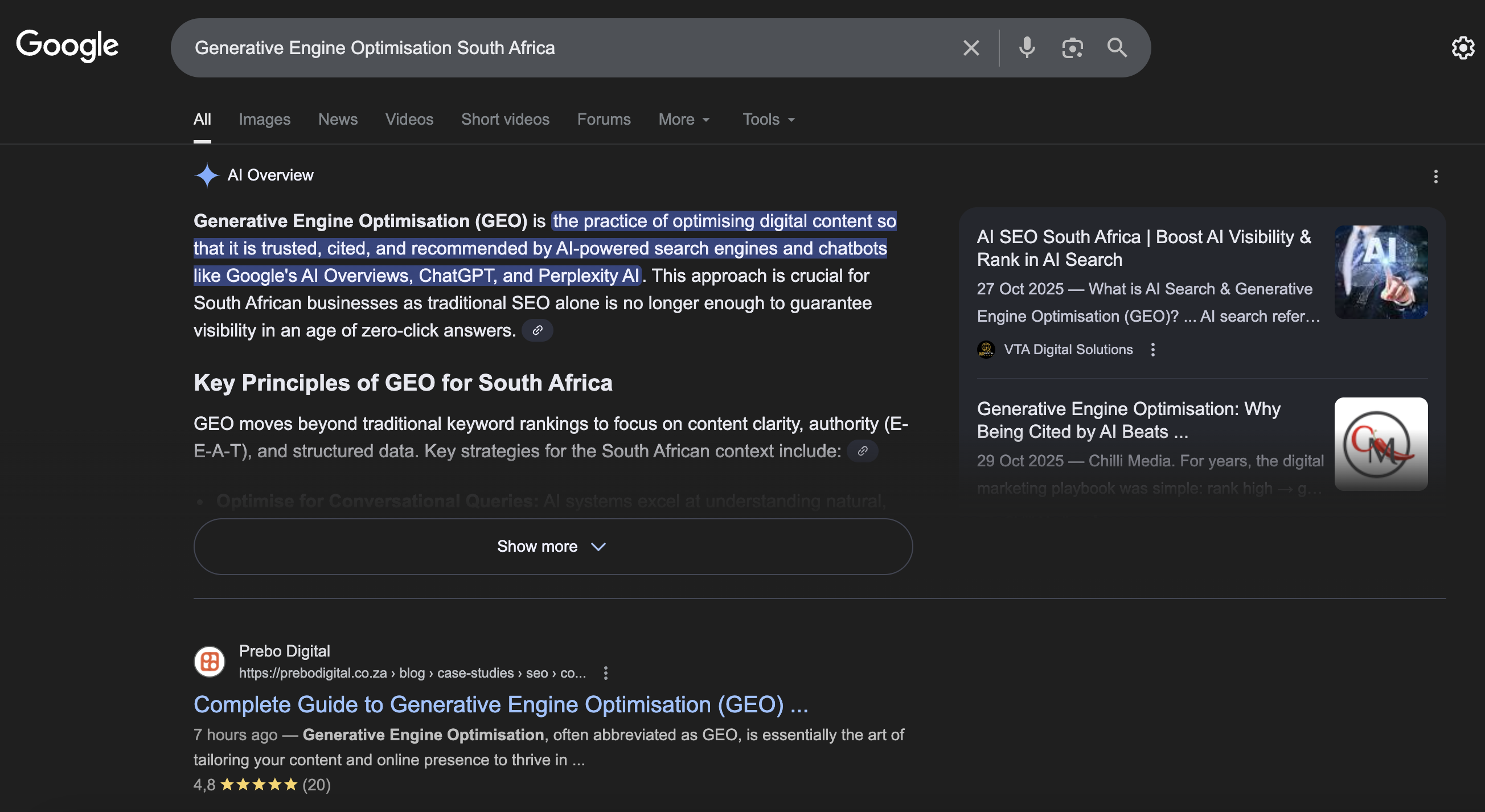This screenshot has height=812, width=1485.
Task: Expand the Show more section in AI Overview
Action: [x=553, y=546]
